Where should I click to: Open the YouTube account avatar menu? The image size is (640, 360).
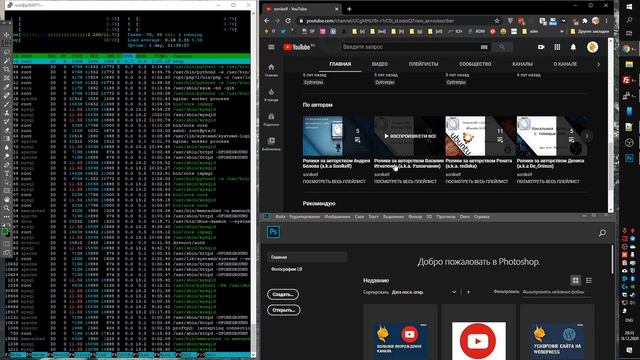[592, 47]
